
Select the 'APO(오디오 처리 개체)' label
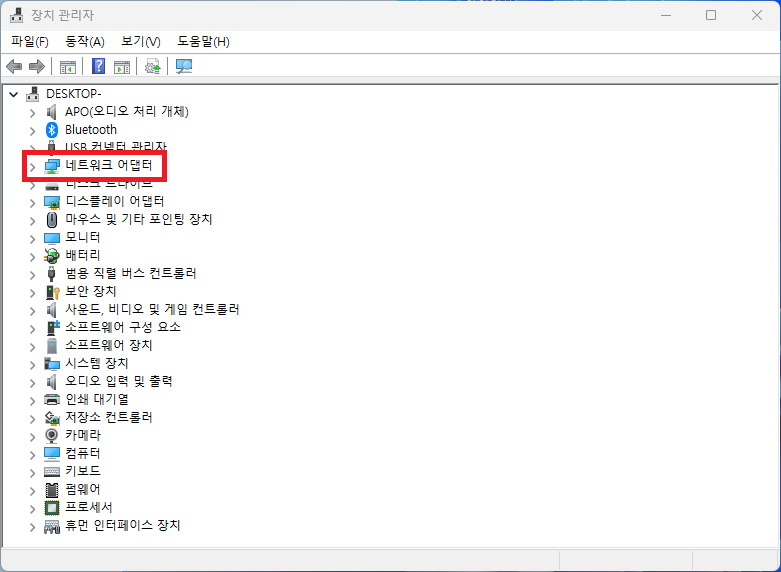pos(127,112)
